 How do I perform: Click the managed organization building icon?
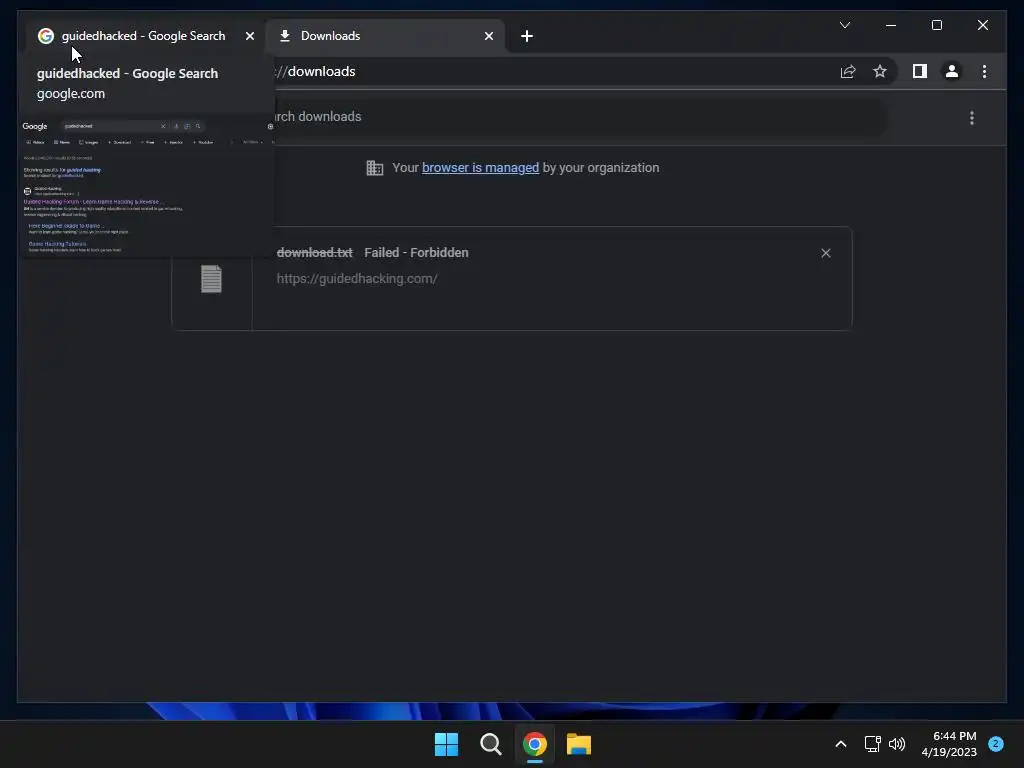coord(375,168)
